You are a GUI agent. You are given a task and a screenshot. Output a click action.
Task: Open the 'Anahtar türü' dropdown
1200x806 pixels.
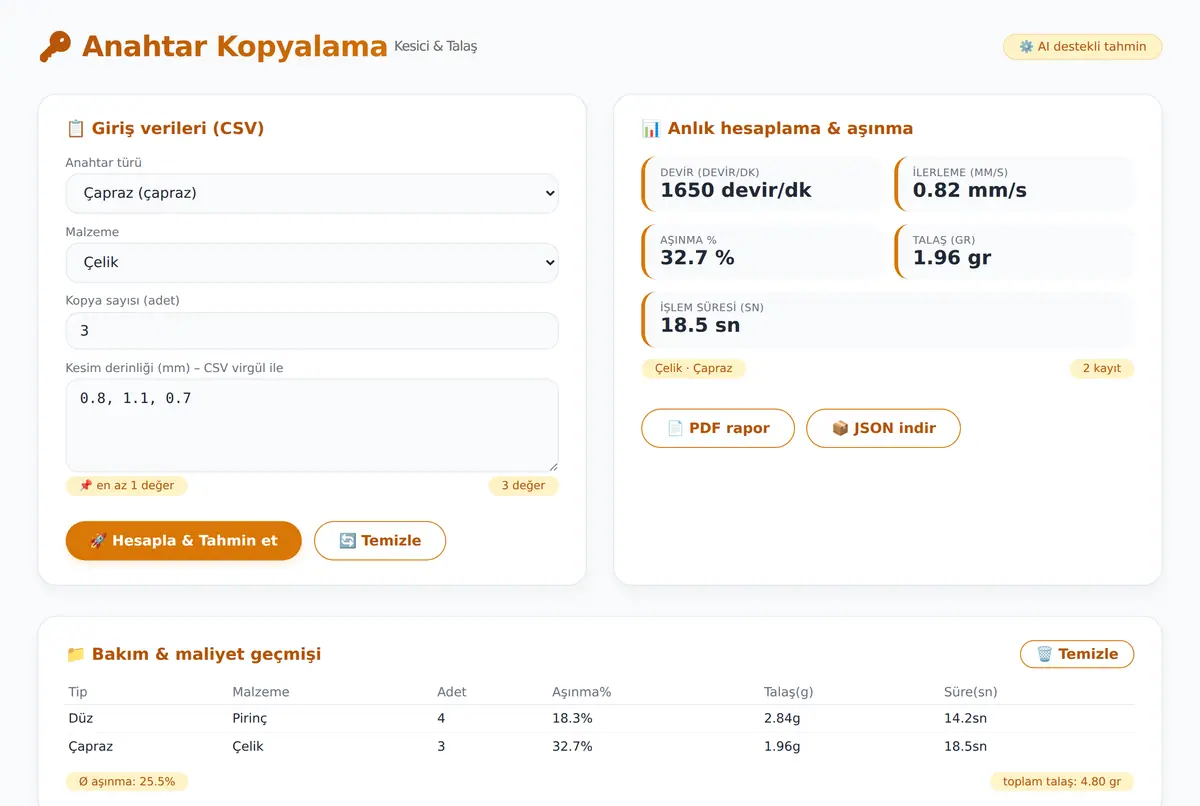click(x=312, y=193)
